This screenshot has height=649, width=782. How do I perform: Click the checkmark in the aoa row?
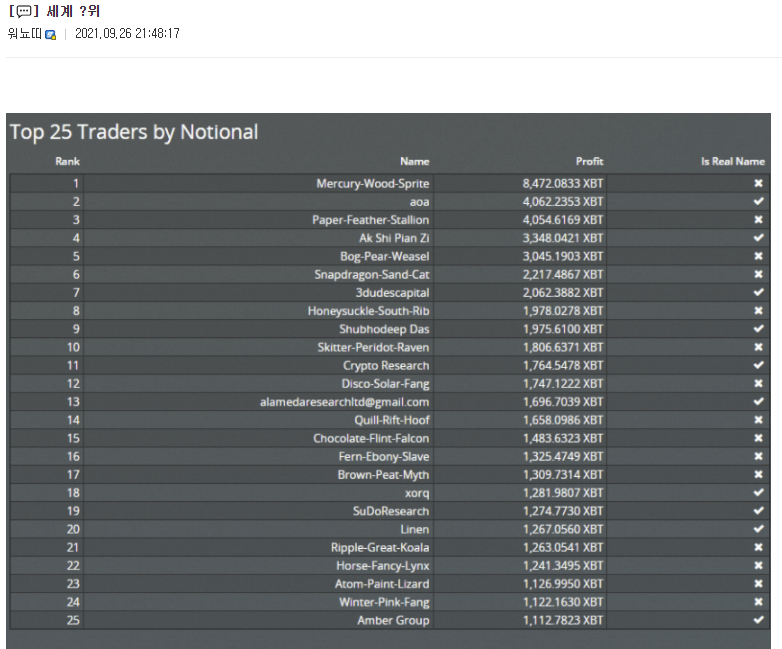[758, 201]
